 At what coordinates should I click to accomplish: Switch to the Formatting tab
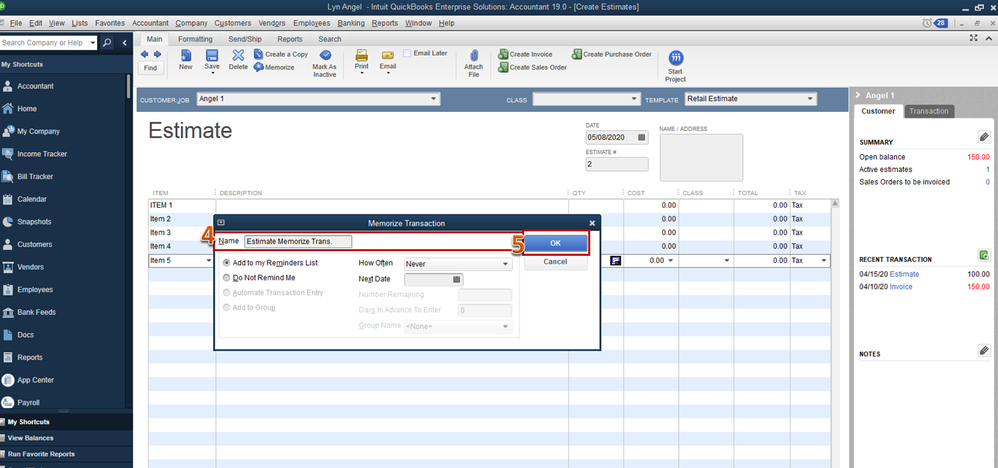(x=195, y=39)
